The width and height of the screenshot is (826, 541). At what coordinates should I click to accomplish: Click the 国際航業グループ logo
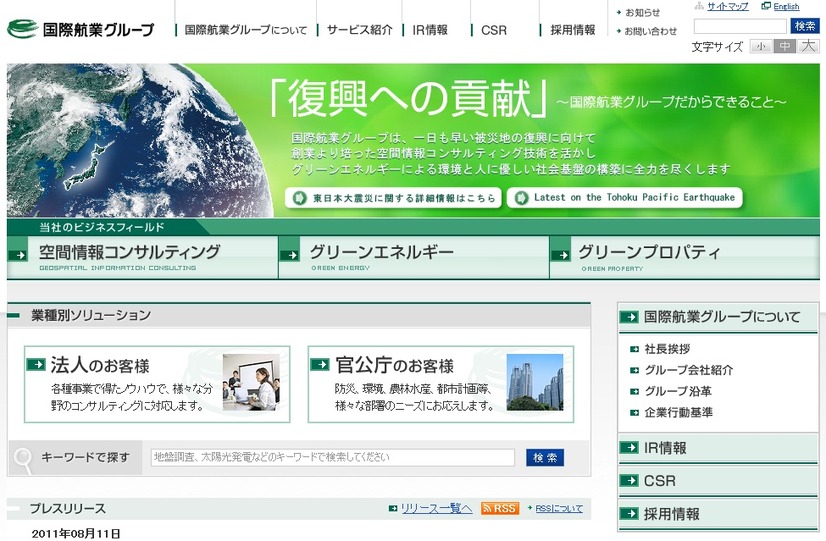pyautogui.click(x=81, y=29)
